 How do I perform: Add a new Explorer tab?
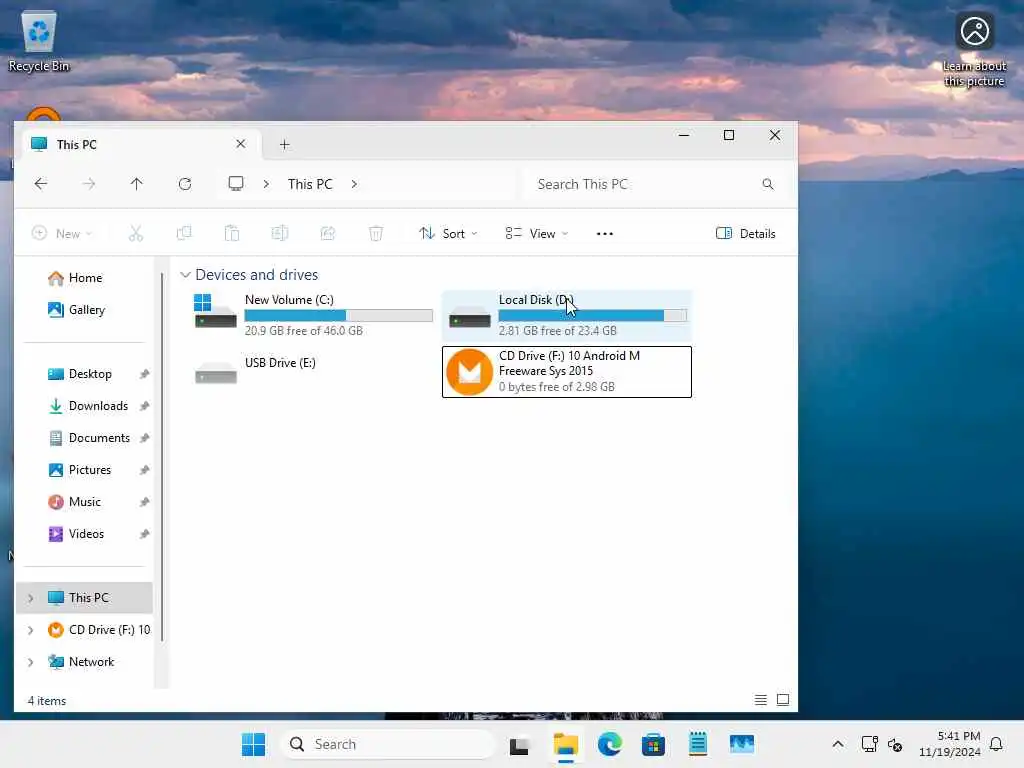[285, 144]
